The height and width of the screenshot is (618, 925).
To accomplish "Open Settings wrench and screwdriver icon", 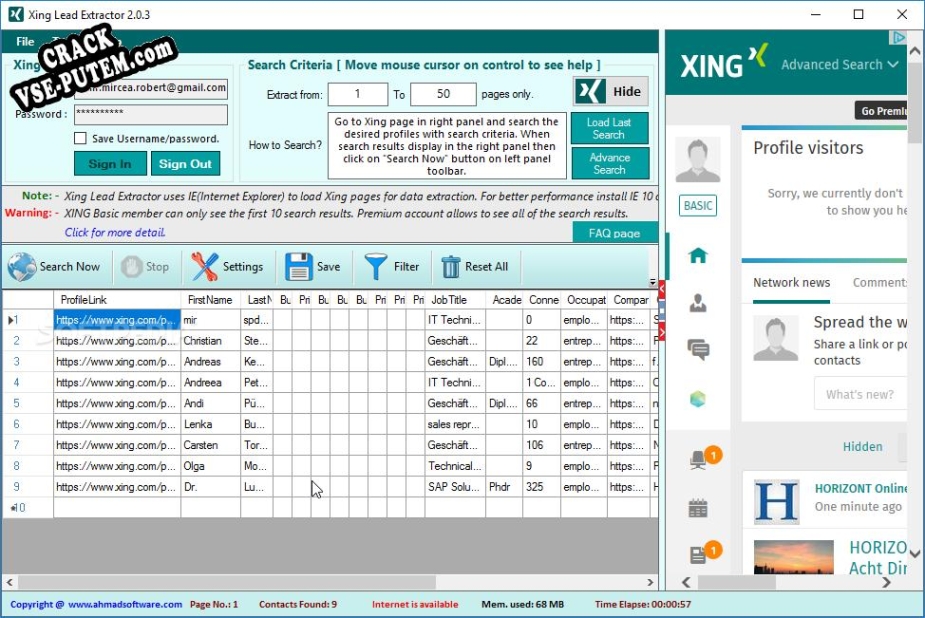I will 205,267.
